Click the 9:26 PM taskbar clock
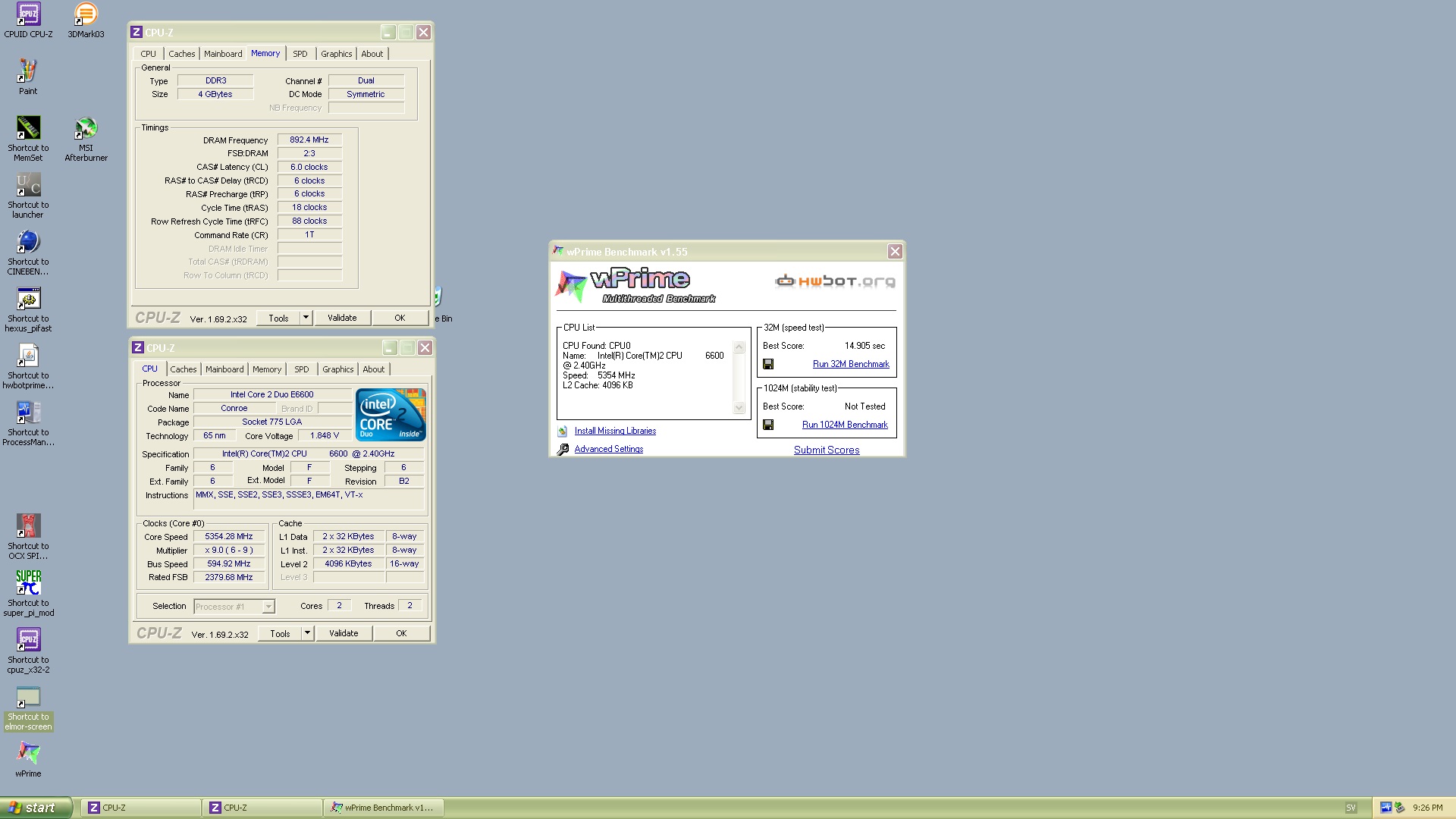 coord(1428,808)
